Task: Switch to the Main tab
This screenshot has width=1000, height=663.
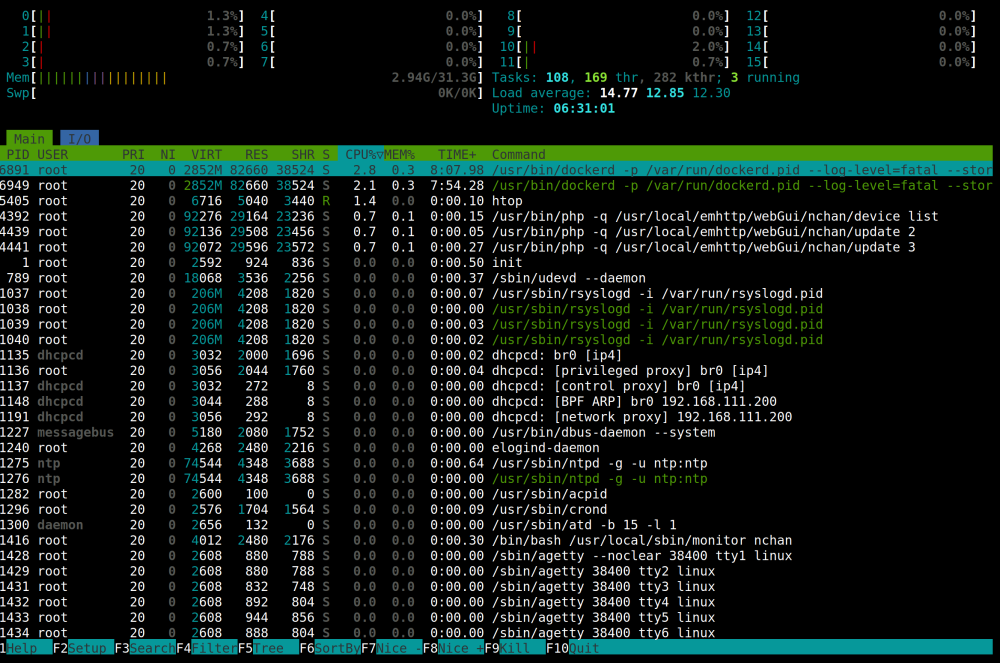Action: pyautogui.click(x=29, y=138)
